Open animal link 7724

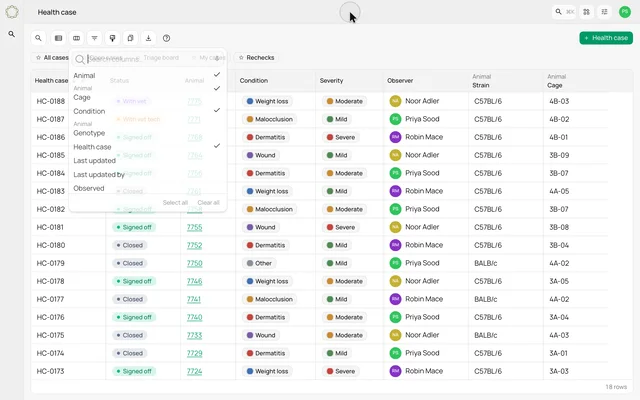point(194,371)
